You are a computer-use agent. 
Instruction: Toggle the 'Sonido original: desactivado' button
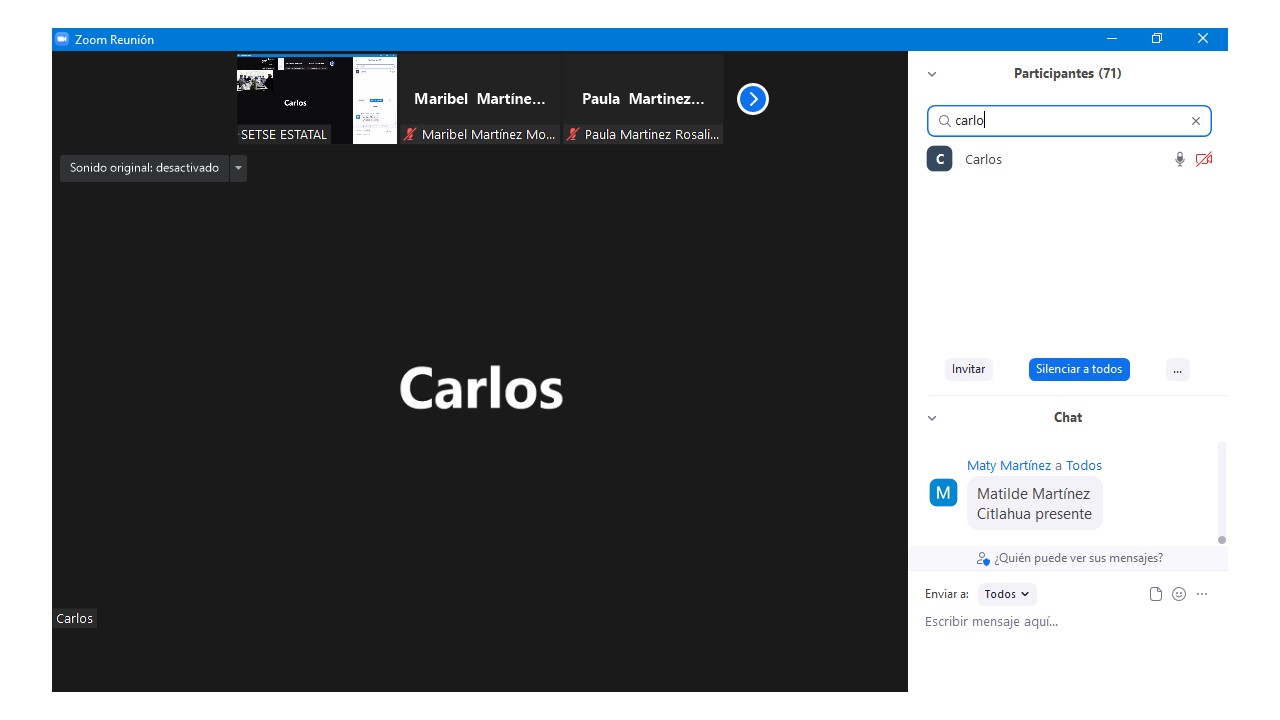click(x=144, y=168)
